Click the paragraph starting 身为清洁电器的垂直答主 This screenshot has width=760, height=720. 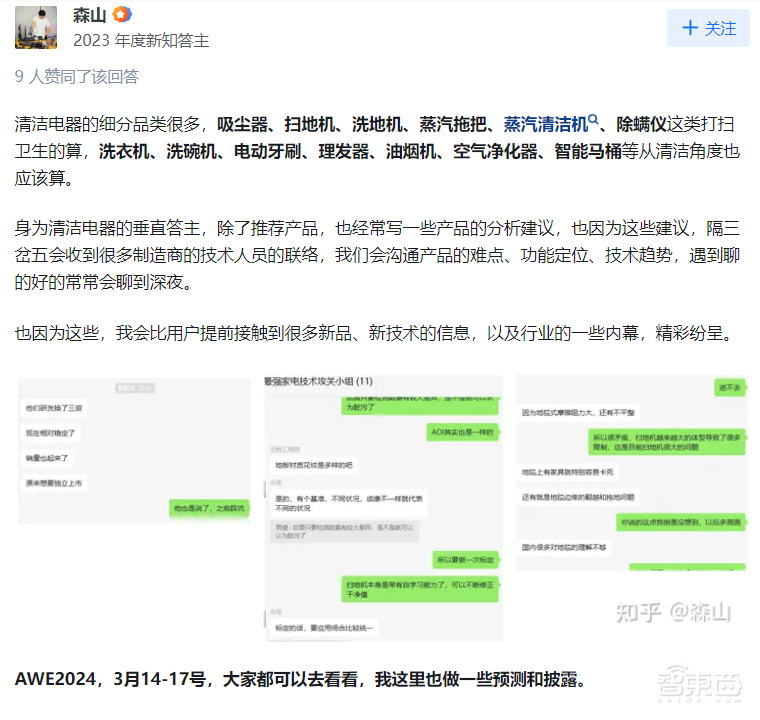(377, 255)
